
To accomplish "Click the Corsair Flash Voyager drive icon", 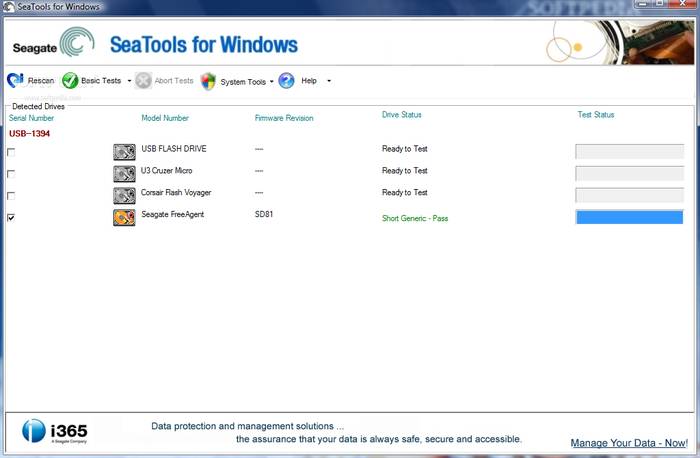I will (x=124, y=195).
